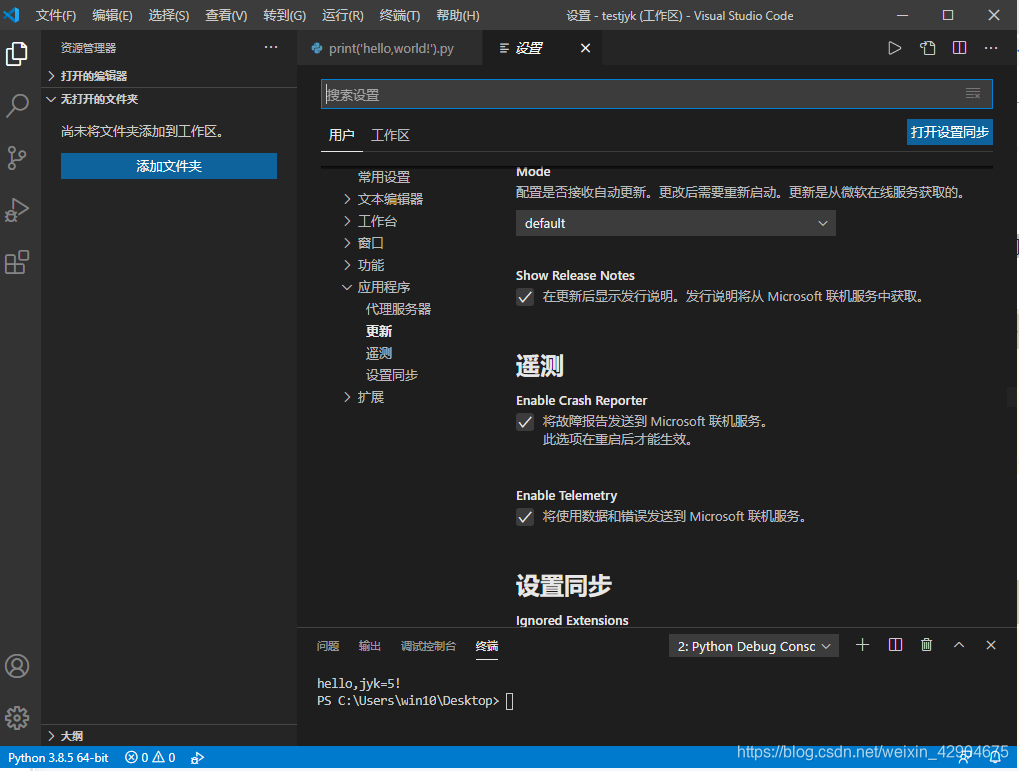
Task: Open the 帮助(H) menu
Action: click(x=458, y=16)
